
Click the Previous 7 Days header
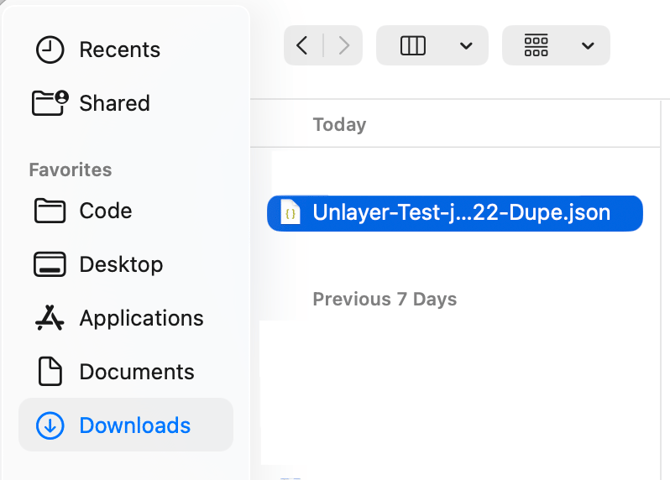(385, 299)
